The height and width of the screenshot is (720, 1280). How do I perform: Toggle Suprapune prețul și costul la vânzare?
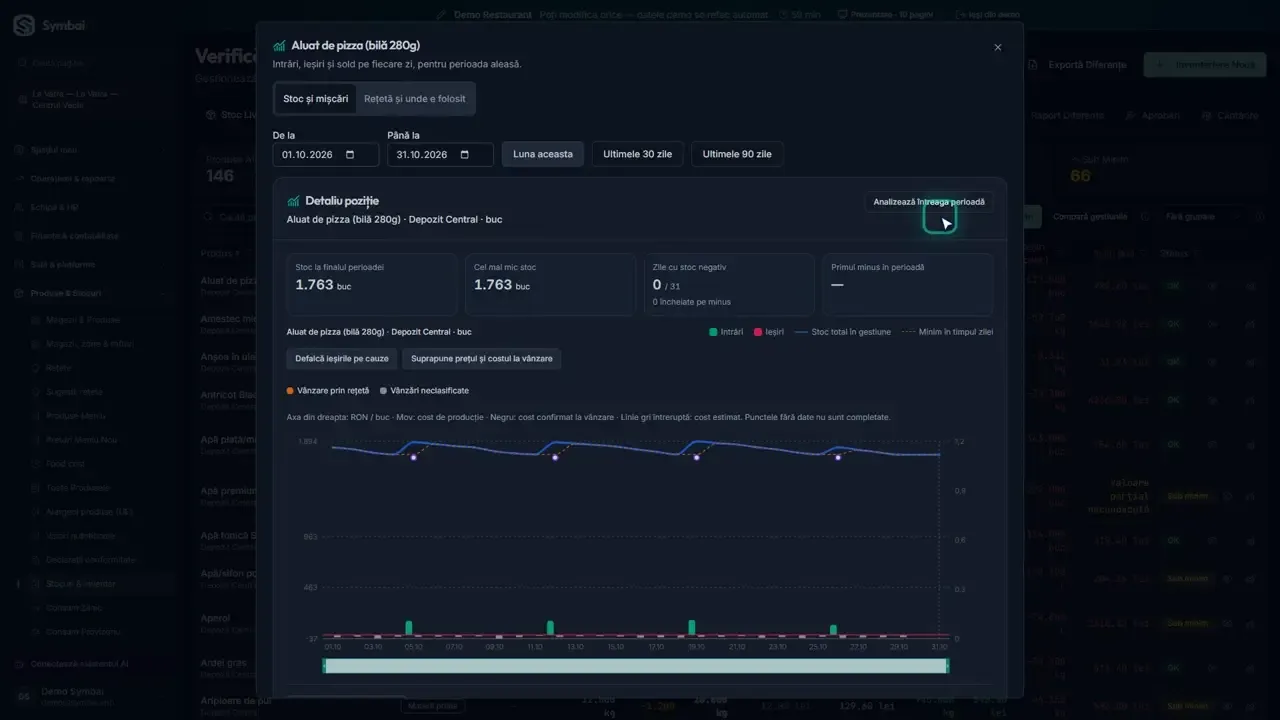(x=482, y=358)
